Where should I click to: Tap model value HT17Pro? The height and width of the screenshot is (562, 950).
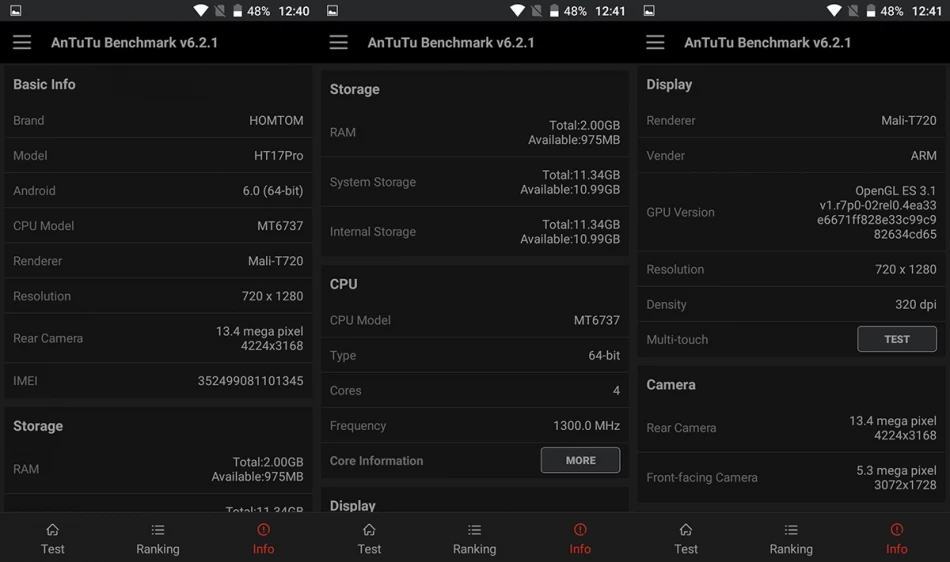[279, 156]
